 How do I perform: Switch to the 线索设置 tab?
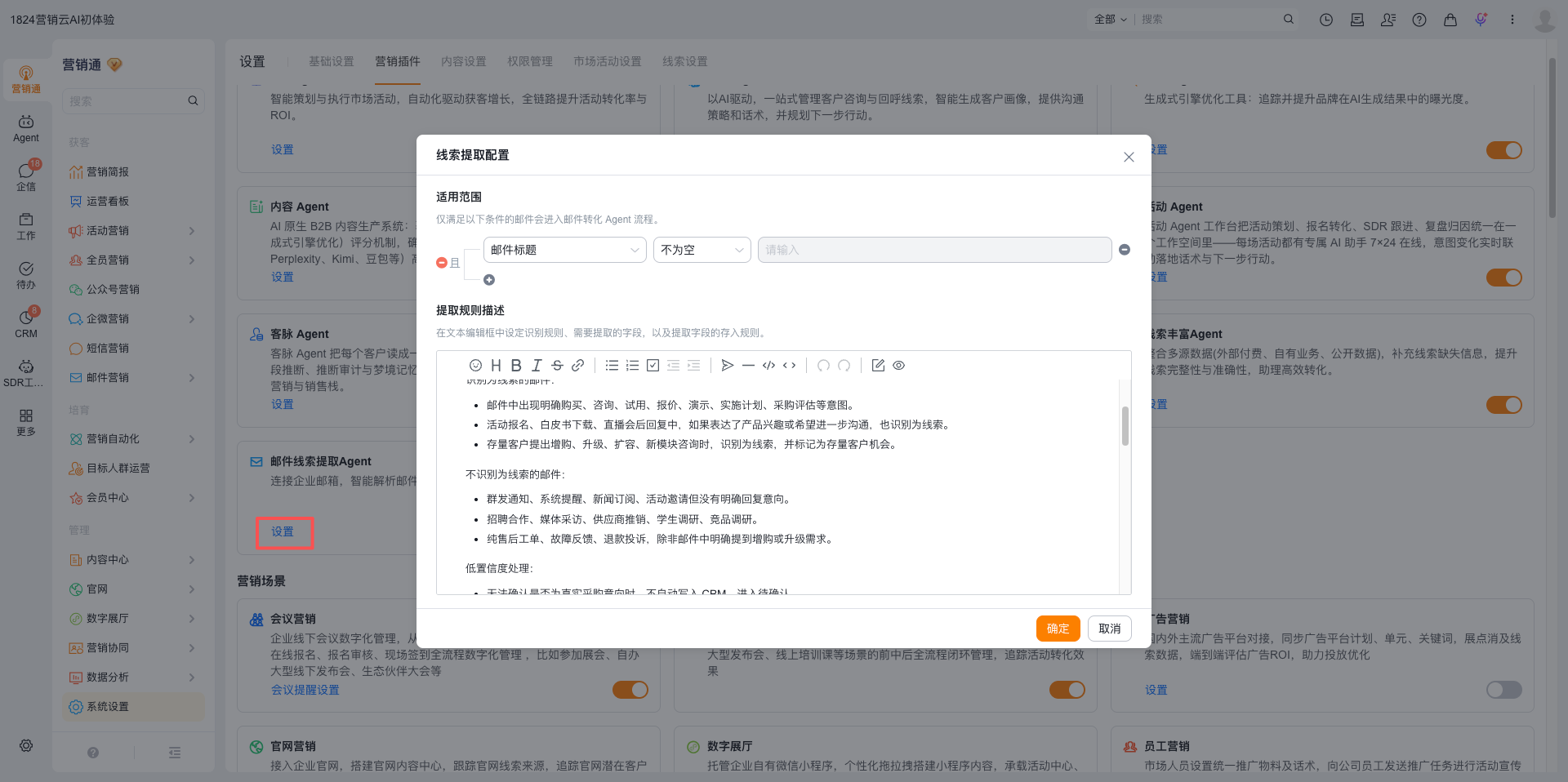(685, 61)
